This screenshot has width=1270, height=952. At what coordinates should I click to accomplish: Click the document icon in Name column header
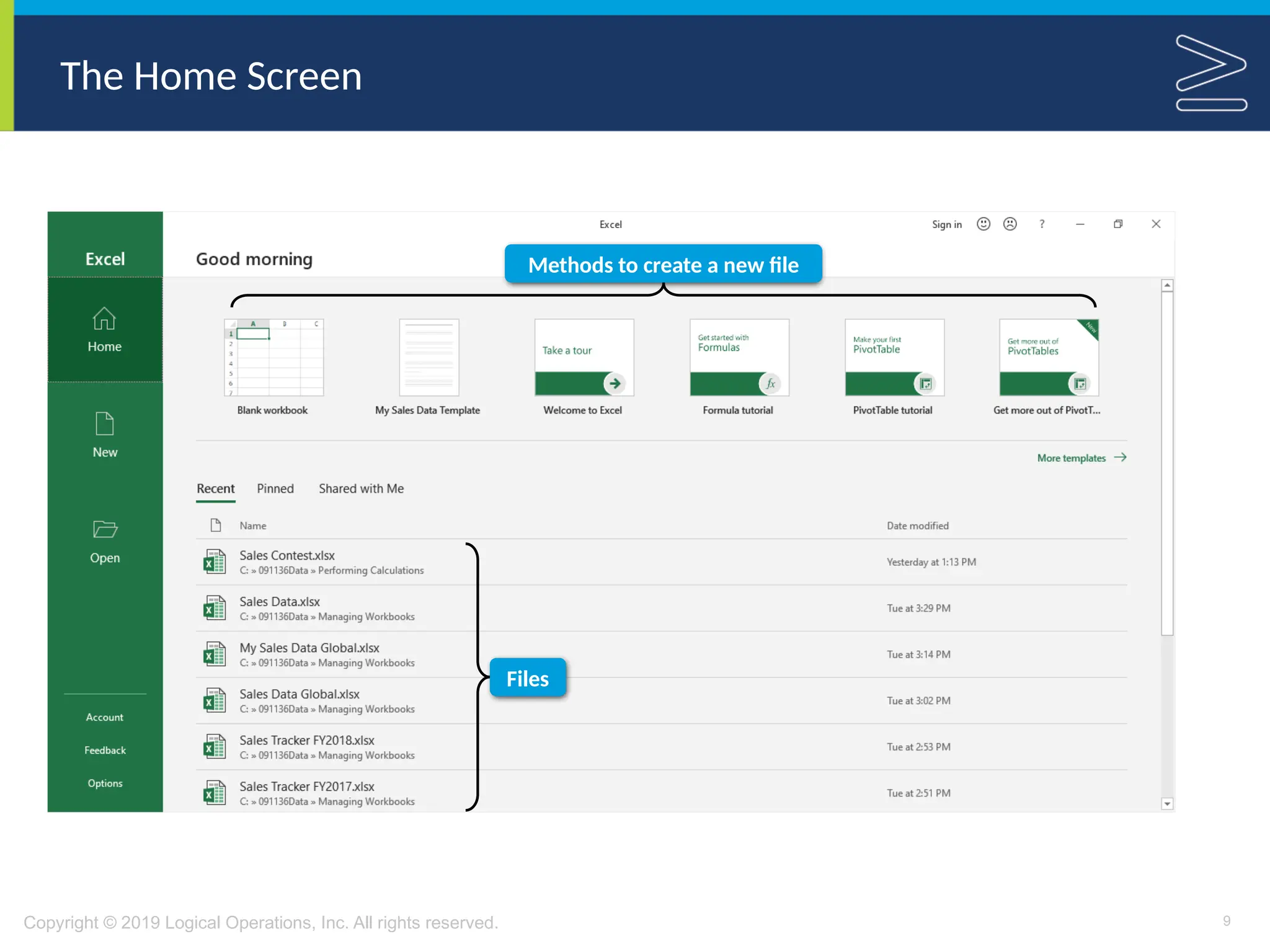[x=216, y=525]
